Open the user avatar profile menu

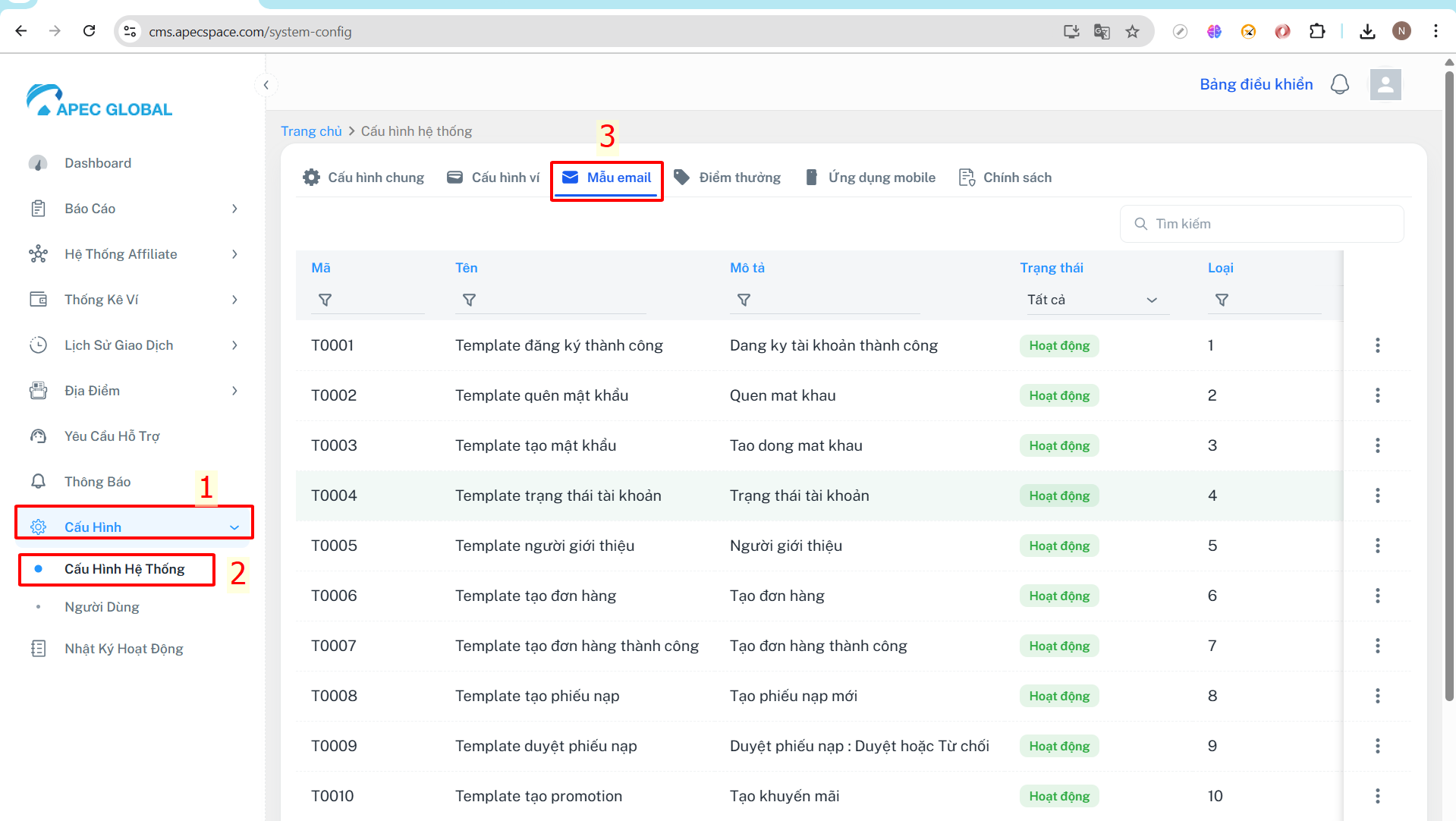click(x=1385, y=84)
